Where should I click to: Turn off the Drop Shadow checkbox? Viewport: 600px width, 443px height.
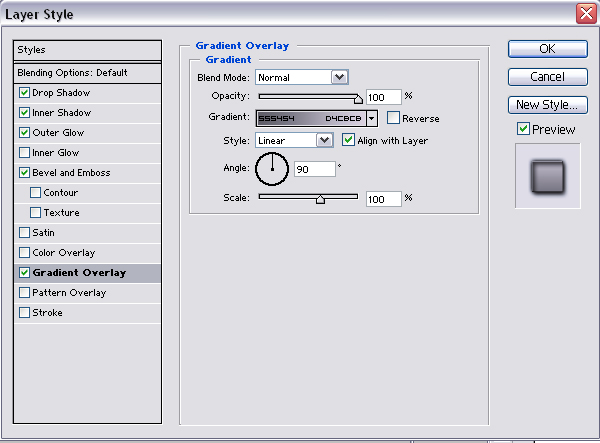[x=24, y=93]
